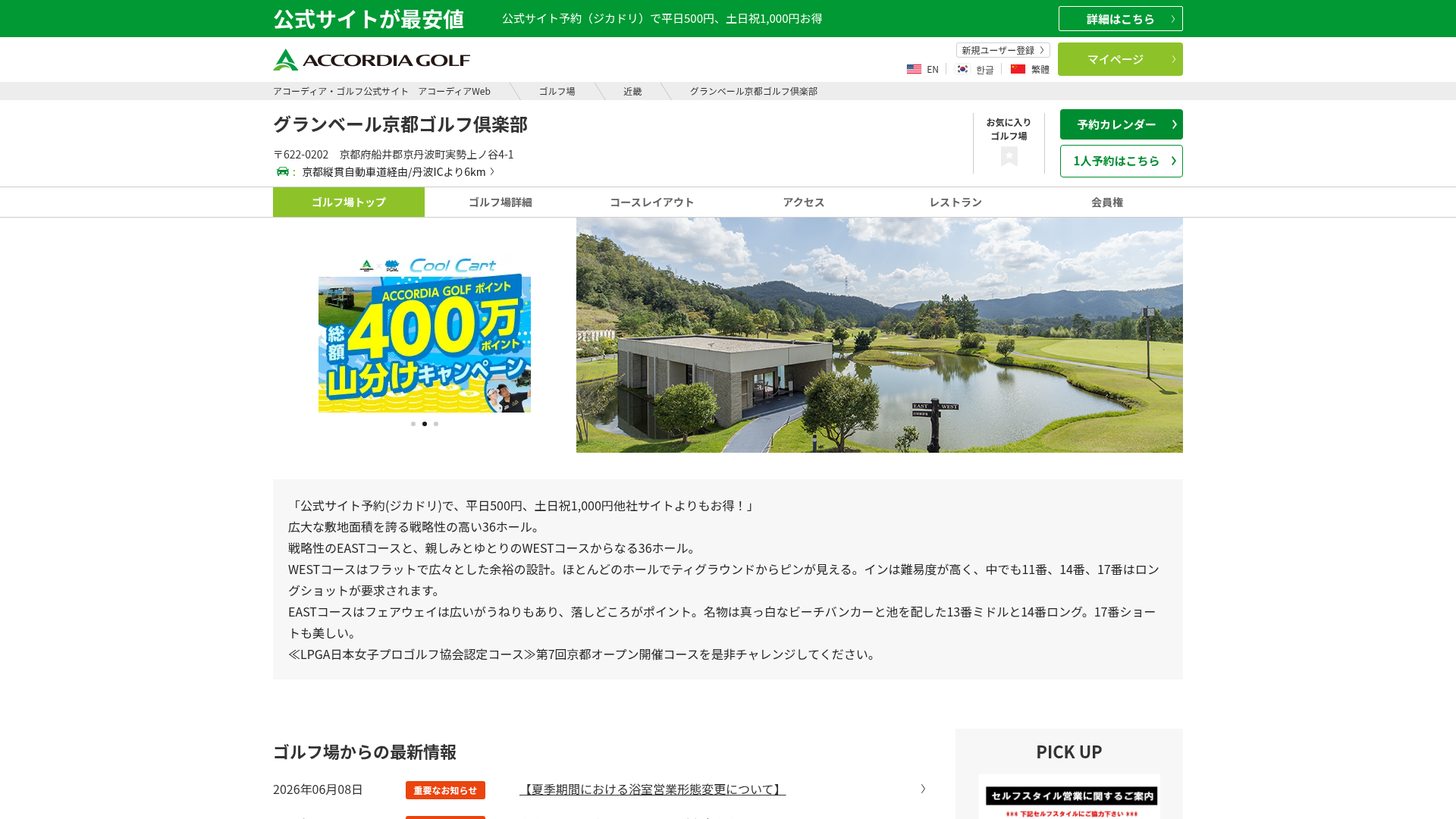Click 1人予約はこちら button
The image size is (1456, 819).
[1121, 161]
